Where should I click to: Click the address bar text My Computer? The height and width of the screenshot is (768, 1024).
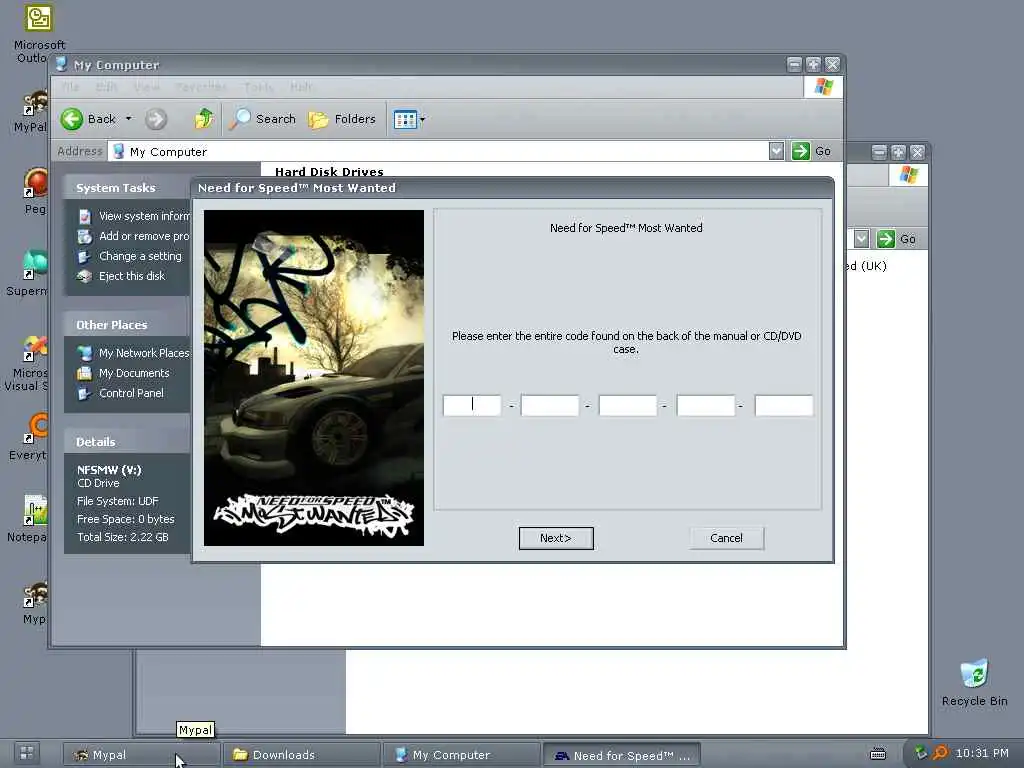pyautogui.click(x=168, y=152)
